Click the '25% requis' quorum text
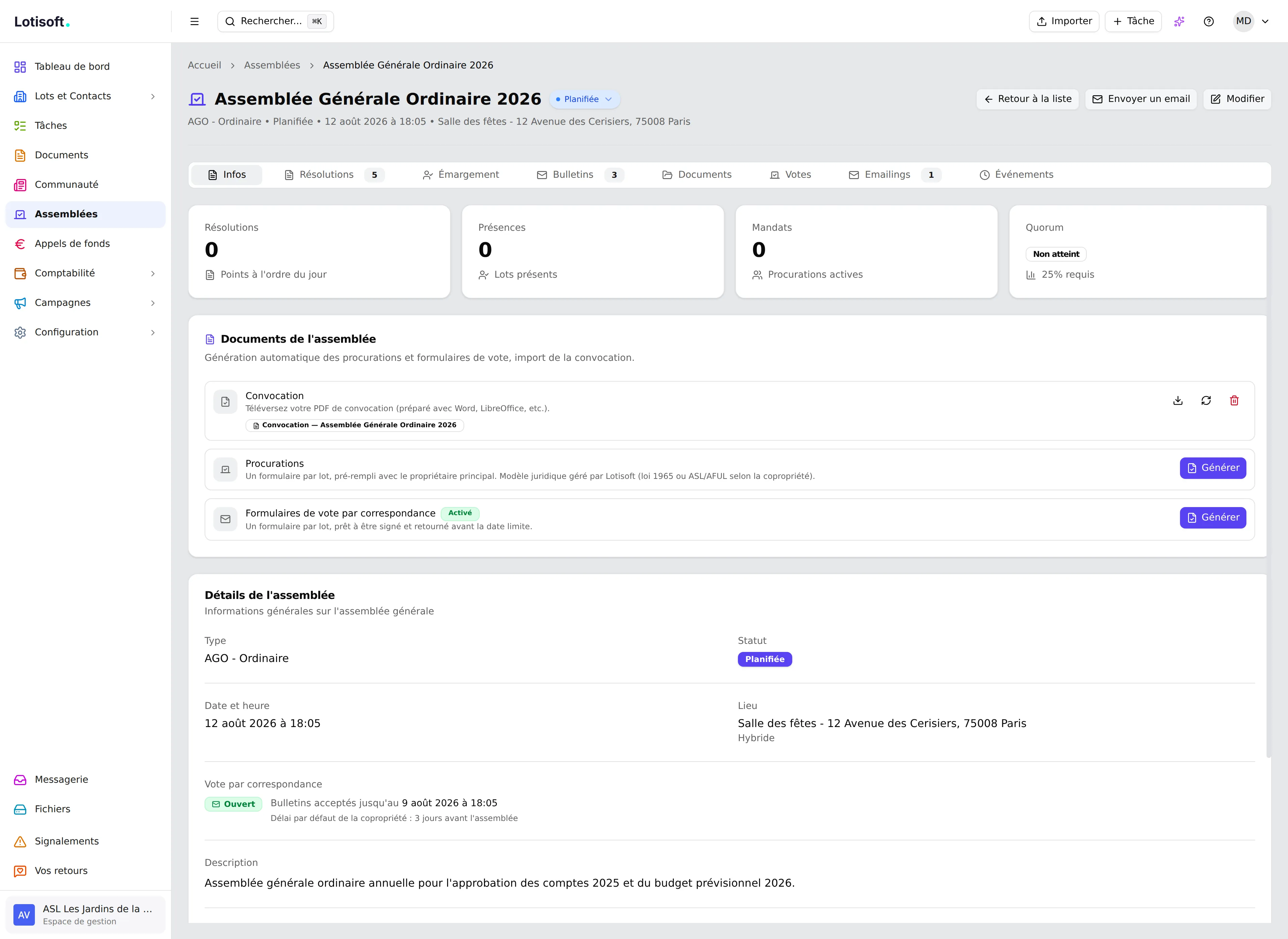Screen dimensions: 1288x939 coord(1067,275)
